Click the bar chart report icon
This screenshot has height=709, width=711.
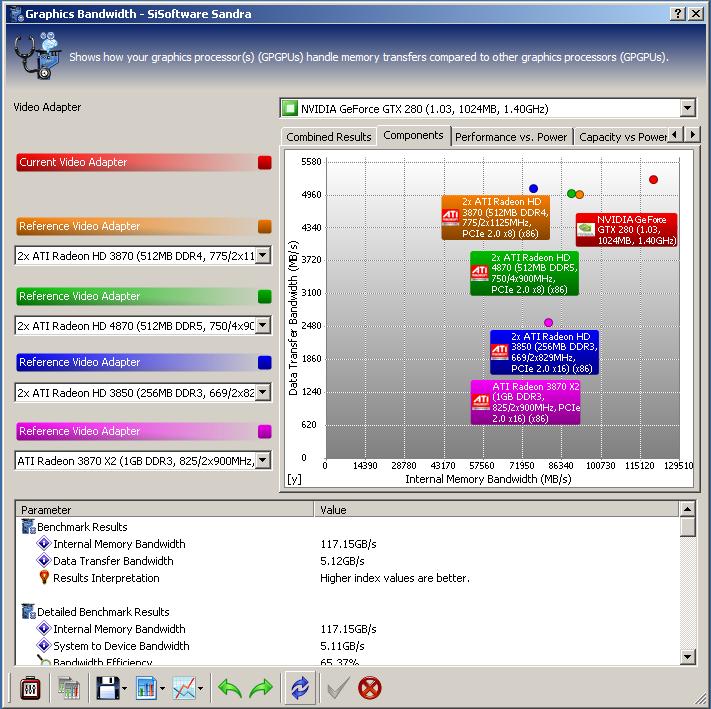pos(146,688)
